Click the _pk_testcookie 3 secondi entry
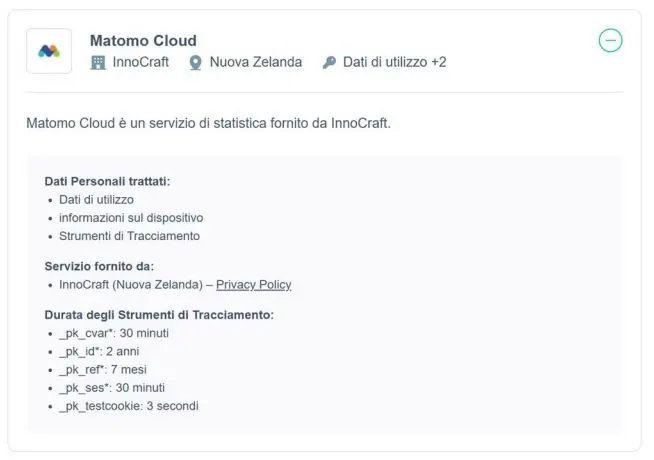This screenshot has width=654, height=460. click(x=129, y=406)
